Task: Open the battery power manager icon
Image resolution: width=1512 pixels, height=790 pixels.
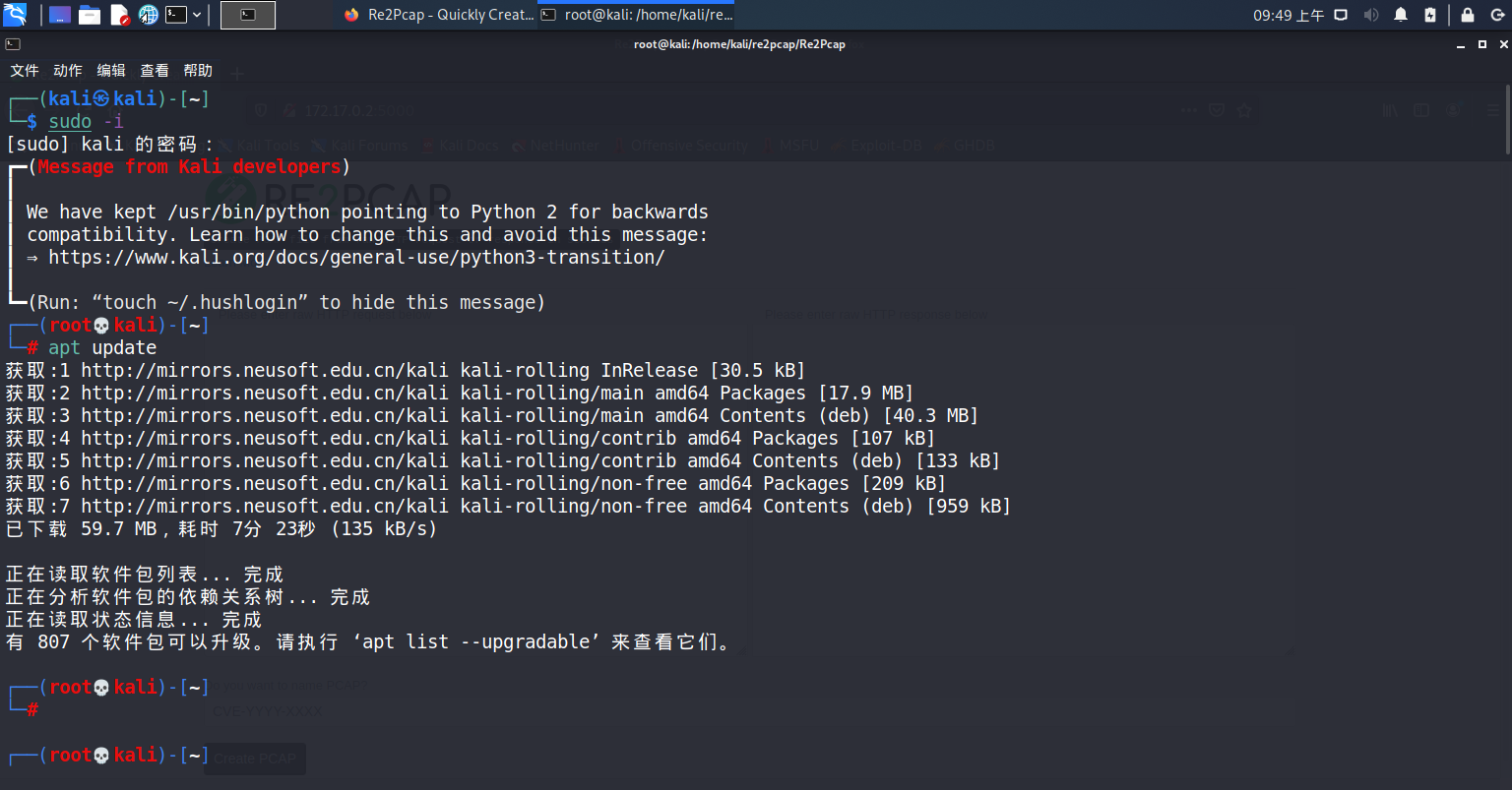Action: pos(1430,15)
